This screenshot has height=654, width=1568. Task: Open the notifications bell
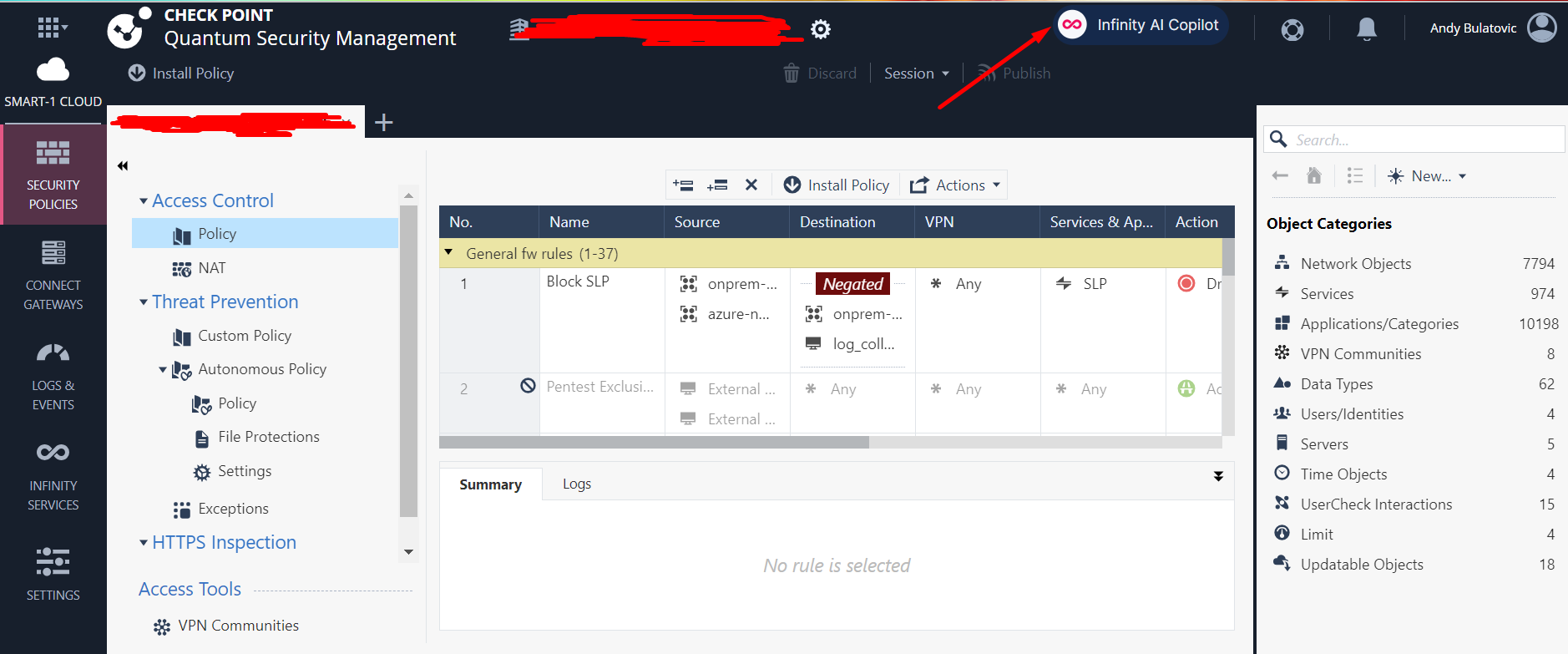coord(1366,29)
